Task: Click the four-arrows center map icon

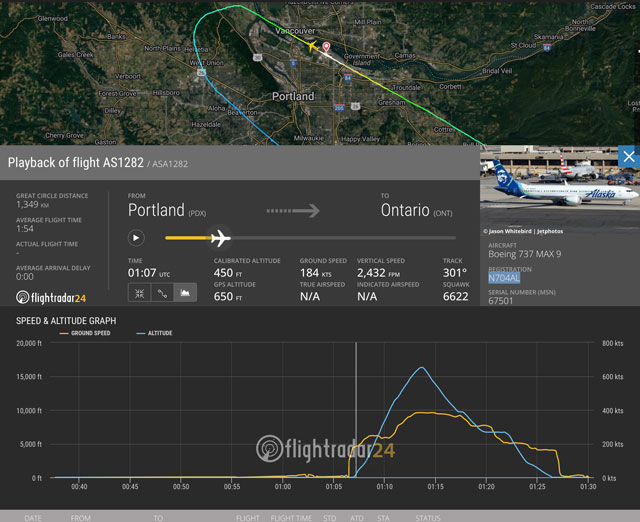Action: pos(138,293)
